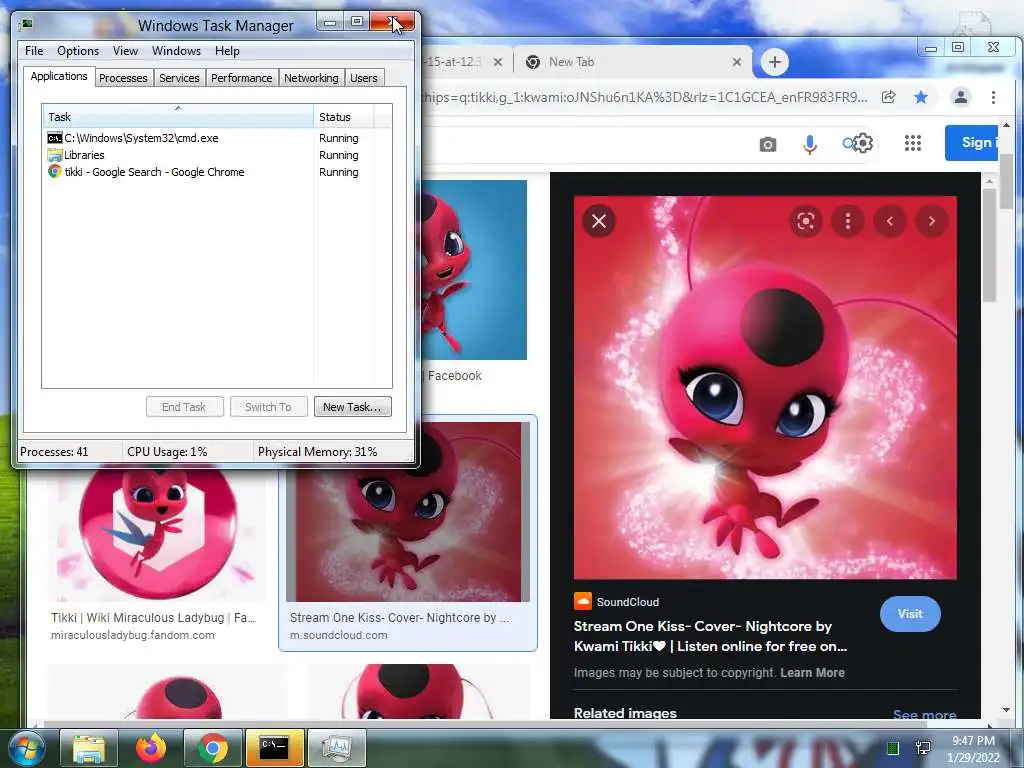Viewport: 1024px width, 768px height.
Task: Open the SoundCloud source link
Action: (x=616, y=601)
